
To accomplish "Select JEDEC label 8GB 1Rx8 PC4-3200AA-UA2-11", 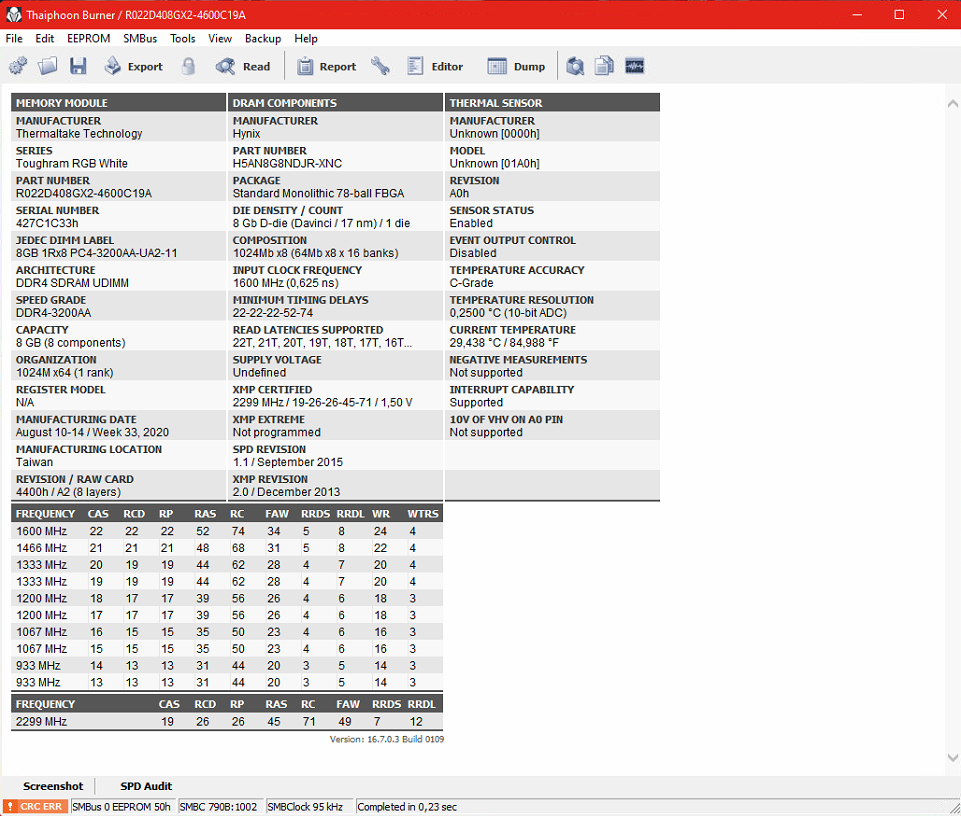I will click(96, 253).
